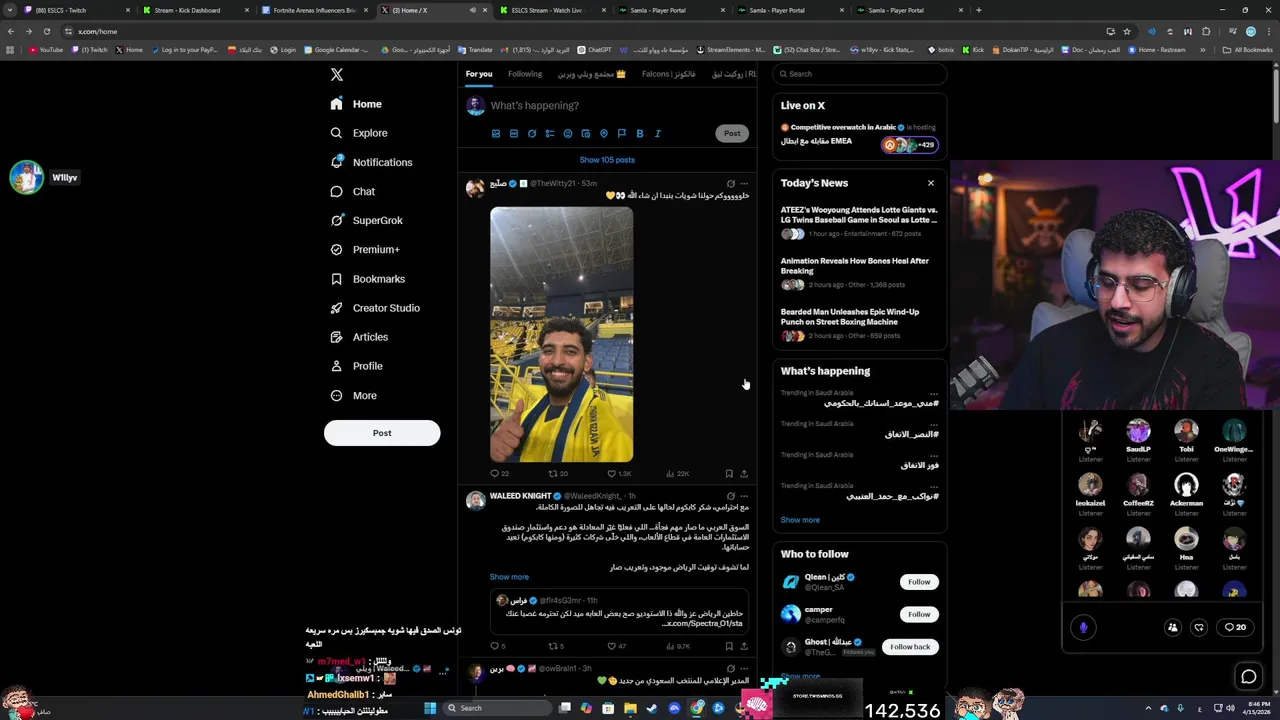Add media image to the new post

pyautogui.click(x=496, y=133)
